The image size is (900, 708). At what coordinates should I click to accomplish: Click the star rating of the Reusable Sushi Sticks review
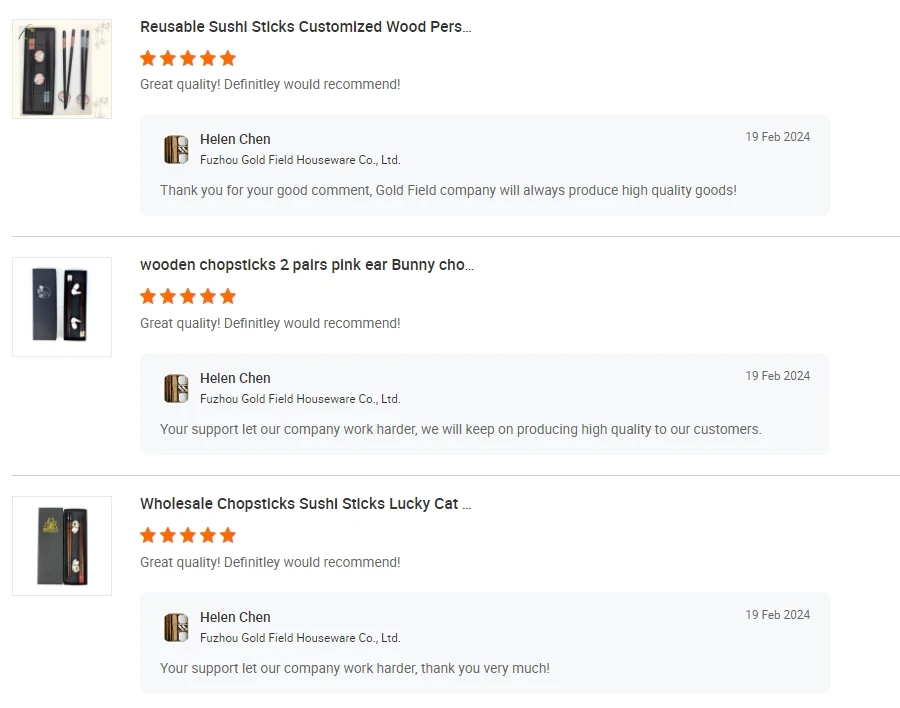(x=188, y=58)
